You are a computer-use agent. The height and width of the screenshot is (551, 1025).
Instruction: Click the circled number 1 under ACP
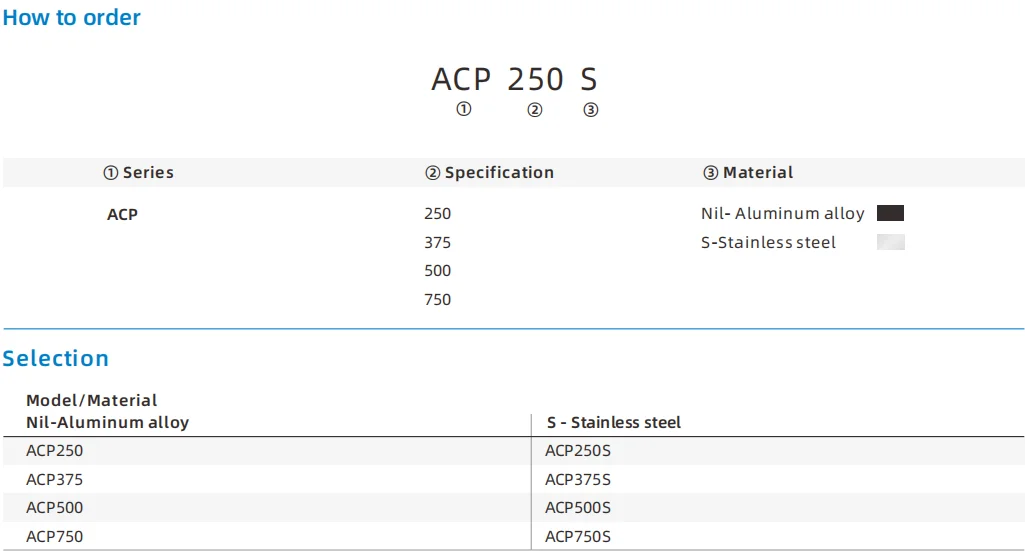(463, 110)
